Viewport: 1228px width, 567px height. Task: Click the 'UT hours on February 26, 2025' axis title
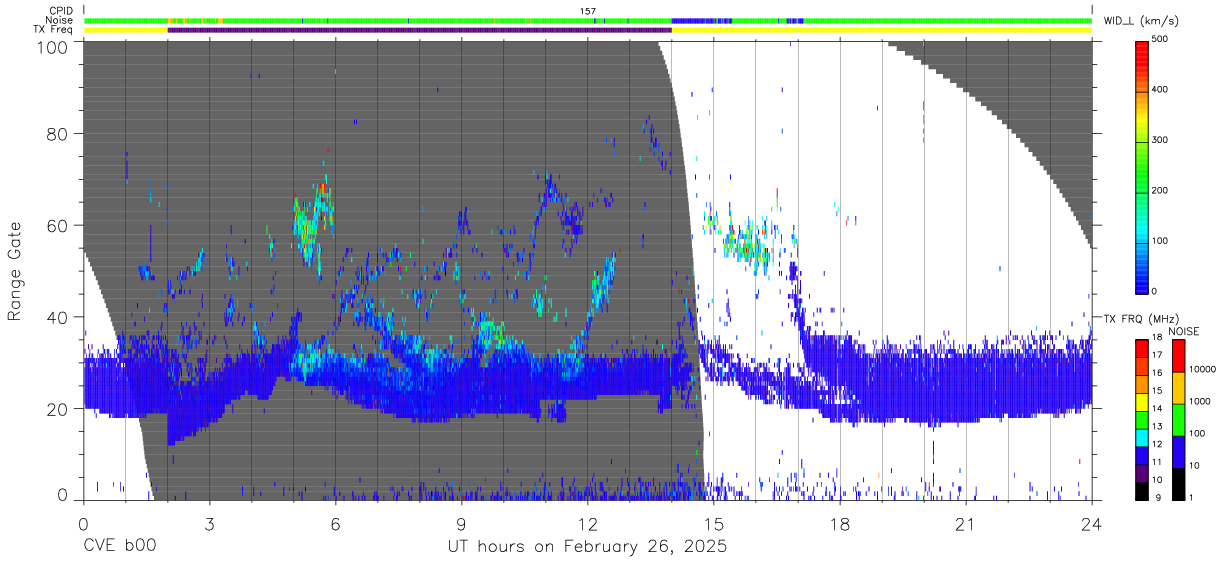[587, 547]
